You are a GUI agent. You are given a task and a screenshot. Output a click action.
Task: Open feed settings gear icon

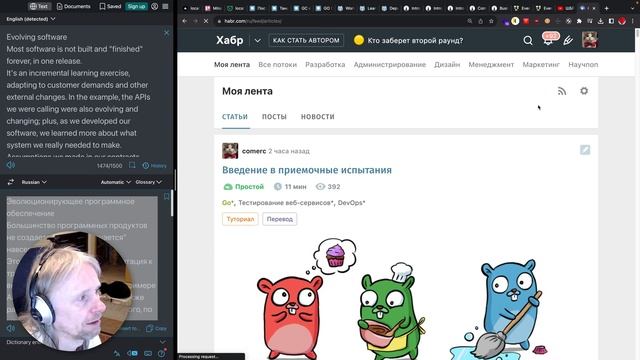point(584,91)
